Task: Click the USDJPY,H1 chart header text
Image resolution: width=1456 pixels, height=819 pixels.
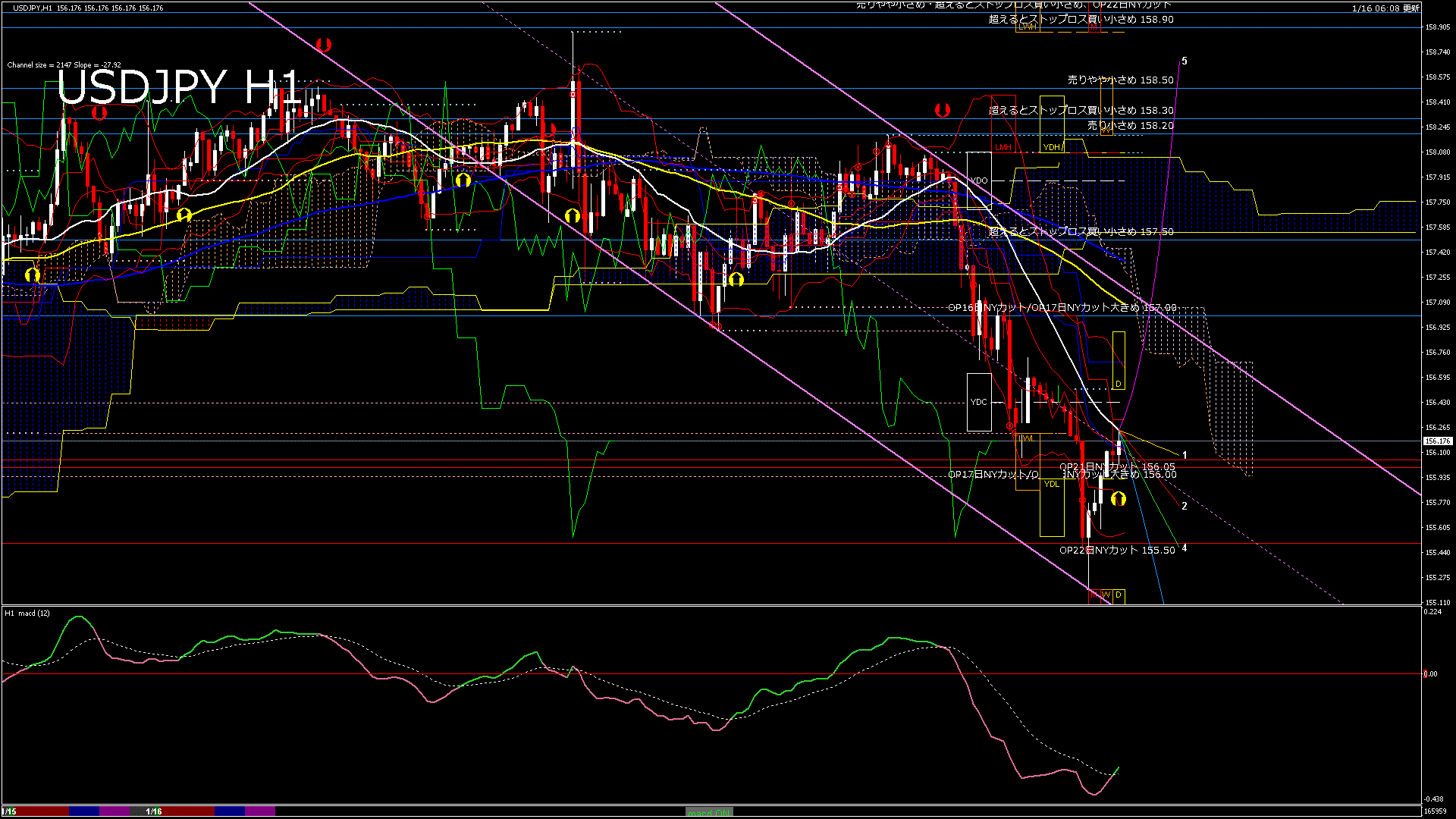Action: click(33, 8)
